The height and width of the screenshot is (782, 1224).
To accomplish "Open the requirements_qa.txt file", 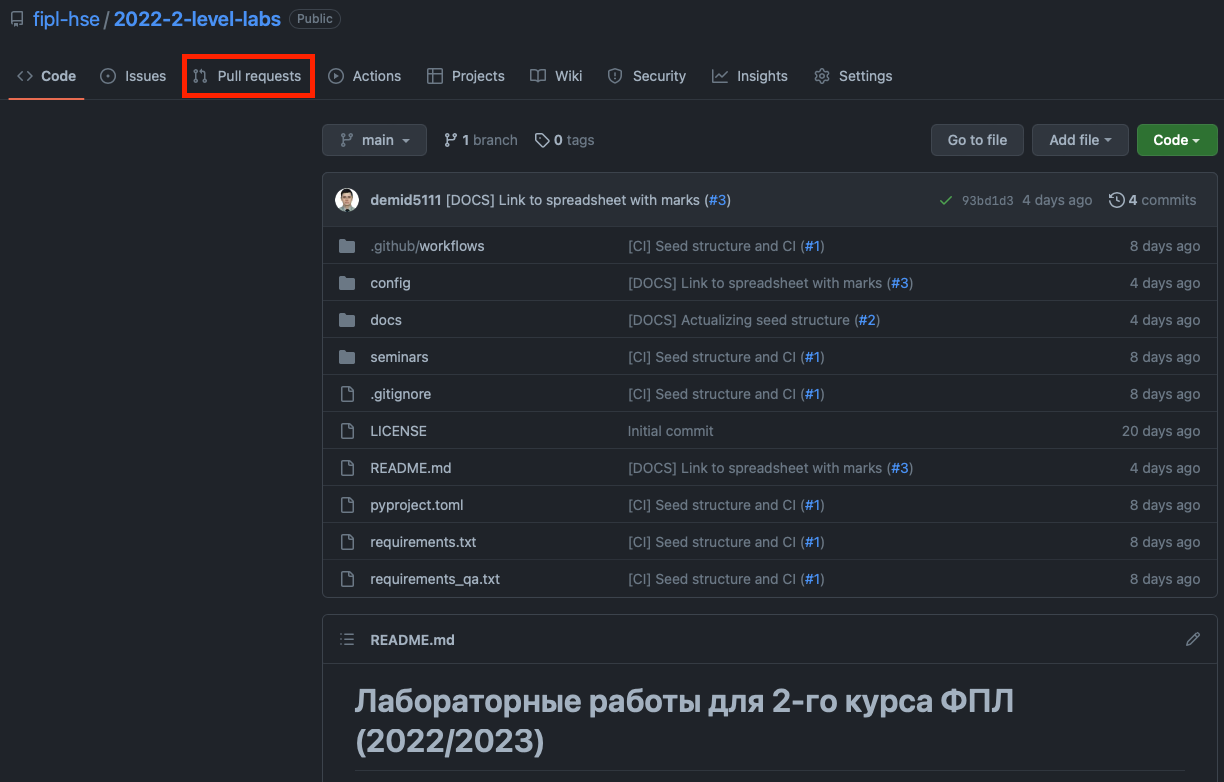I will (x=435, y=579).
